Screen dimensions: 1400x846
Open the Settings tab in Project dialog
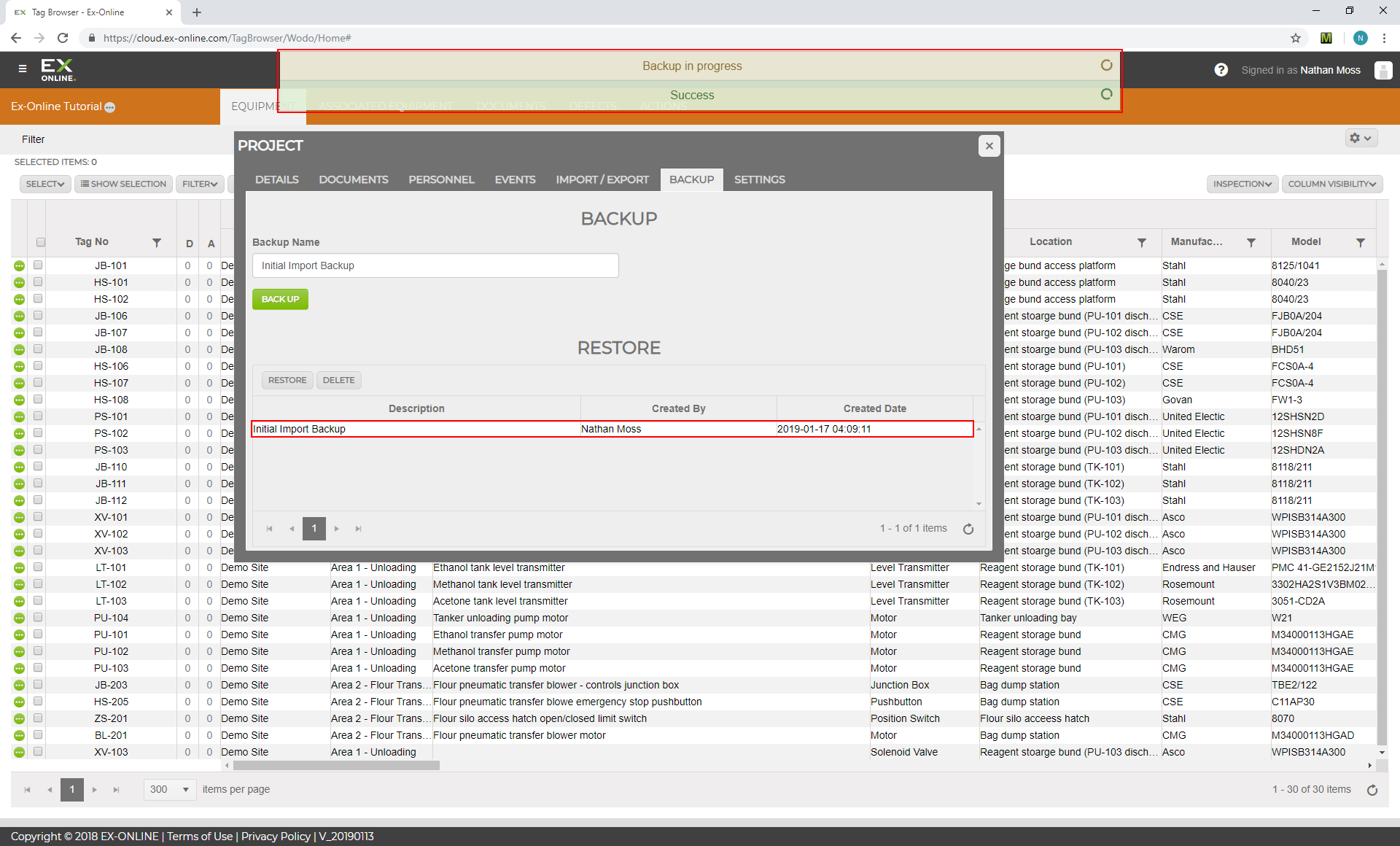[x=759, y=179]
